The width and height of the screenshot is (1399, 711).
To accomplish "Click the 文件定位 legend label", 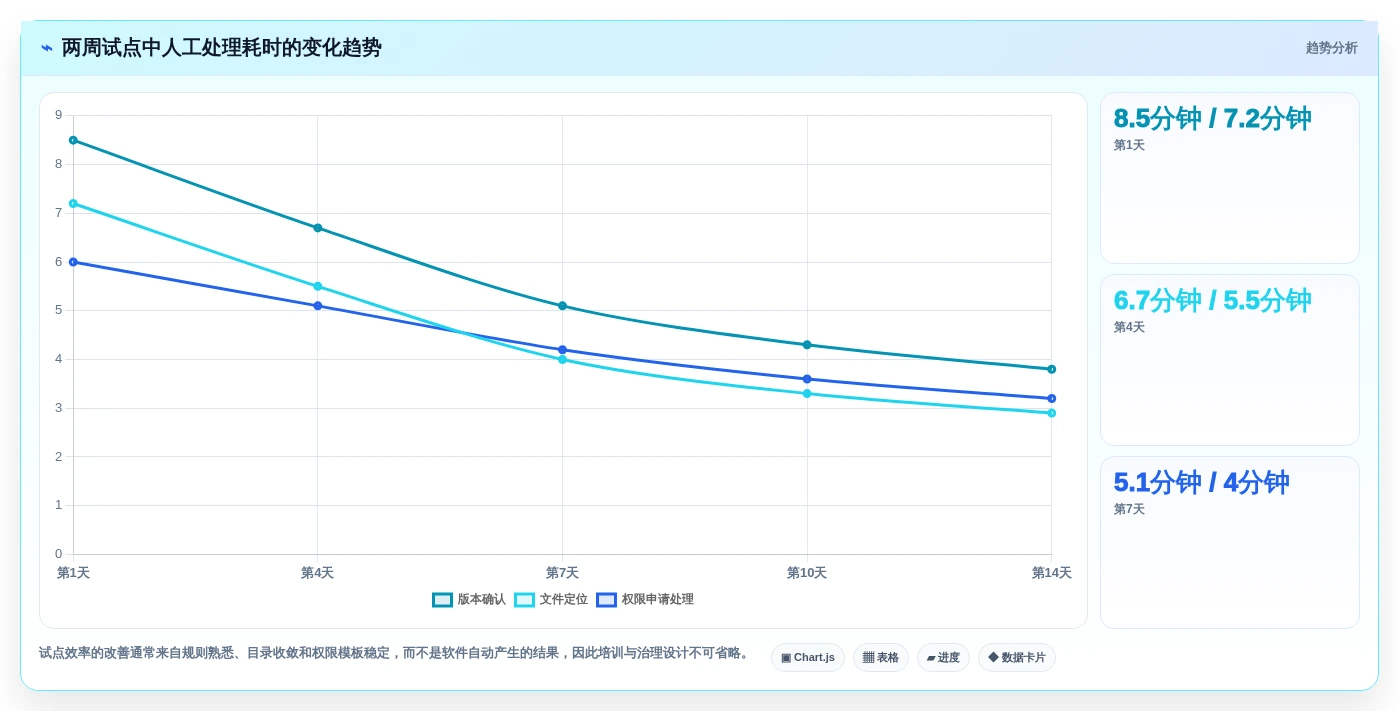I will [x=564, y=600].
